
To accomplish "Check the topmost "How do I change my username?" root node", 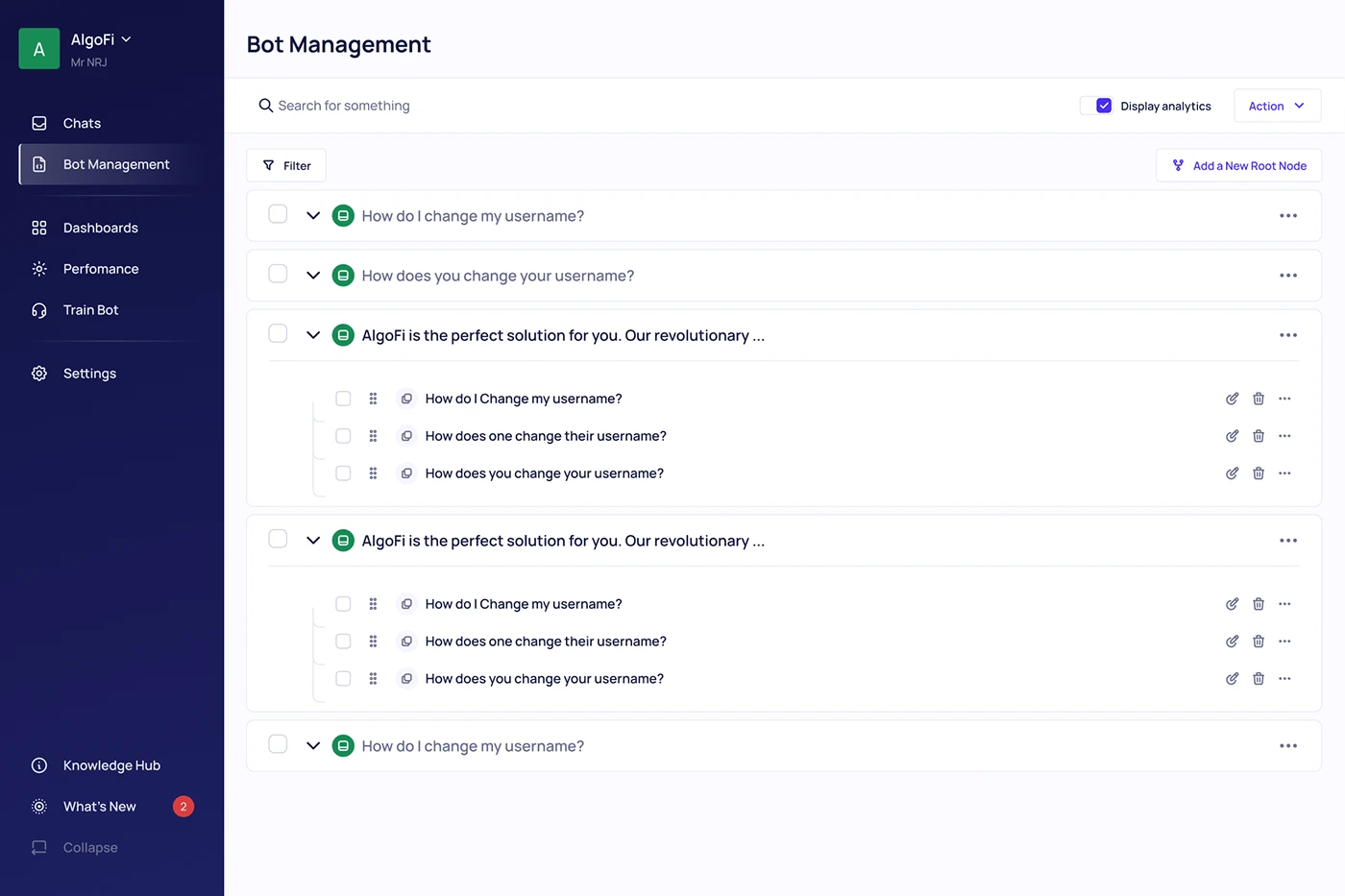I will tap(278, 214).
